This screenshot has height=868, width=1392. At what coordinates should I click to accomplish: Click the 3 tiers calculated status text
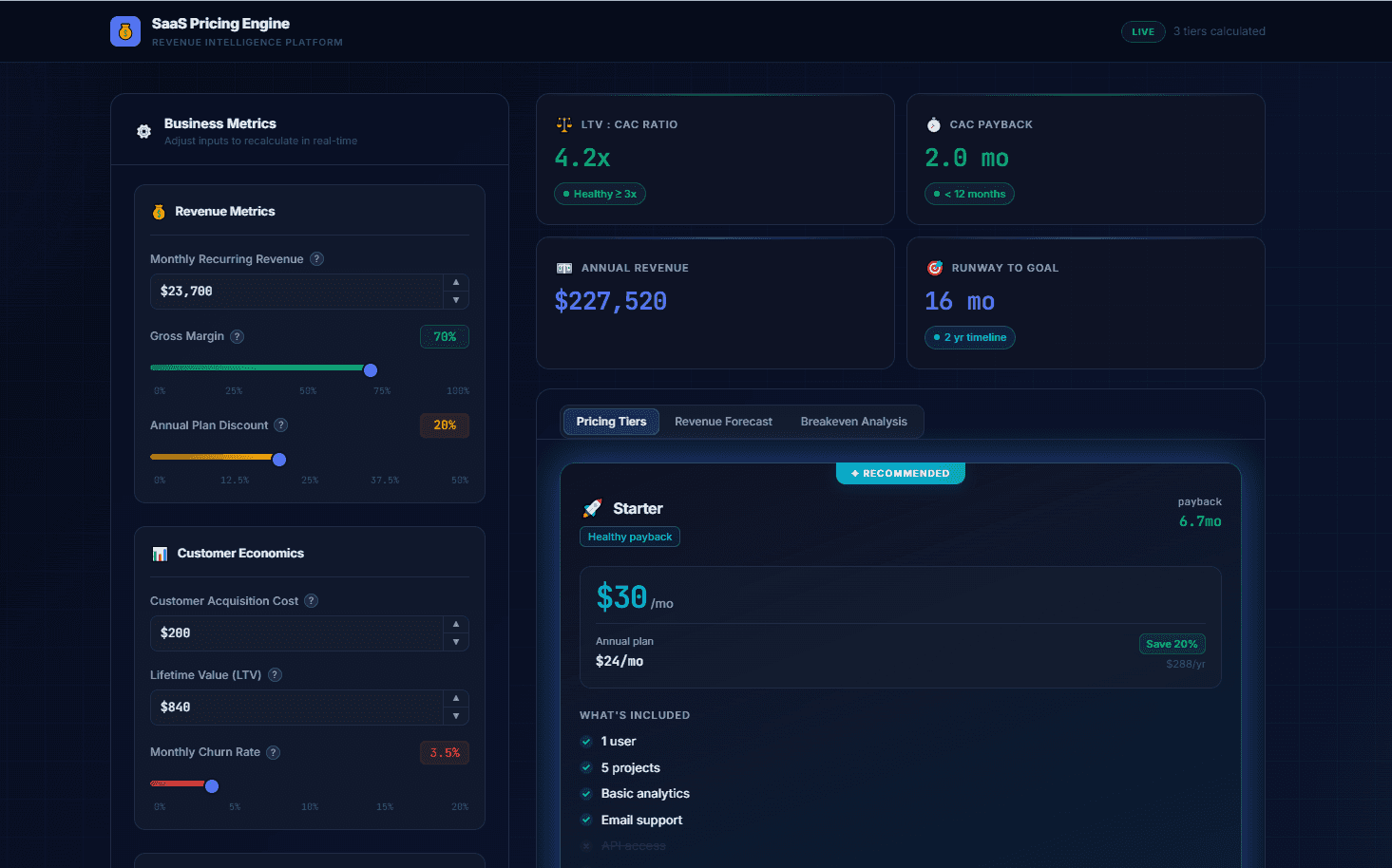pyautogui.click(x=1219, y=31)
